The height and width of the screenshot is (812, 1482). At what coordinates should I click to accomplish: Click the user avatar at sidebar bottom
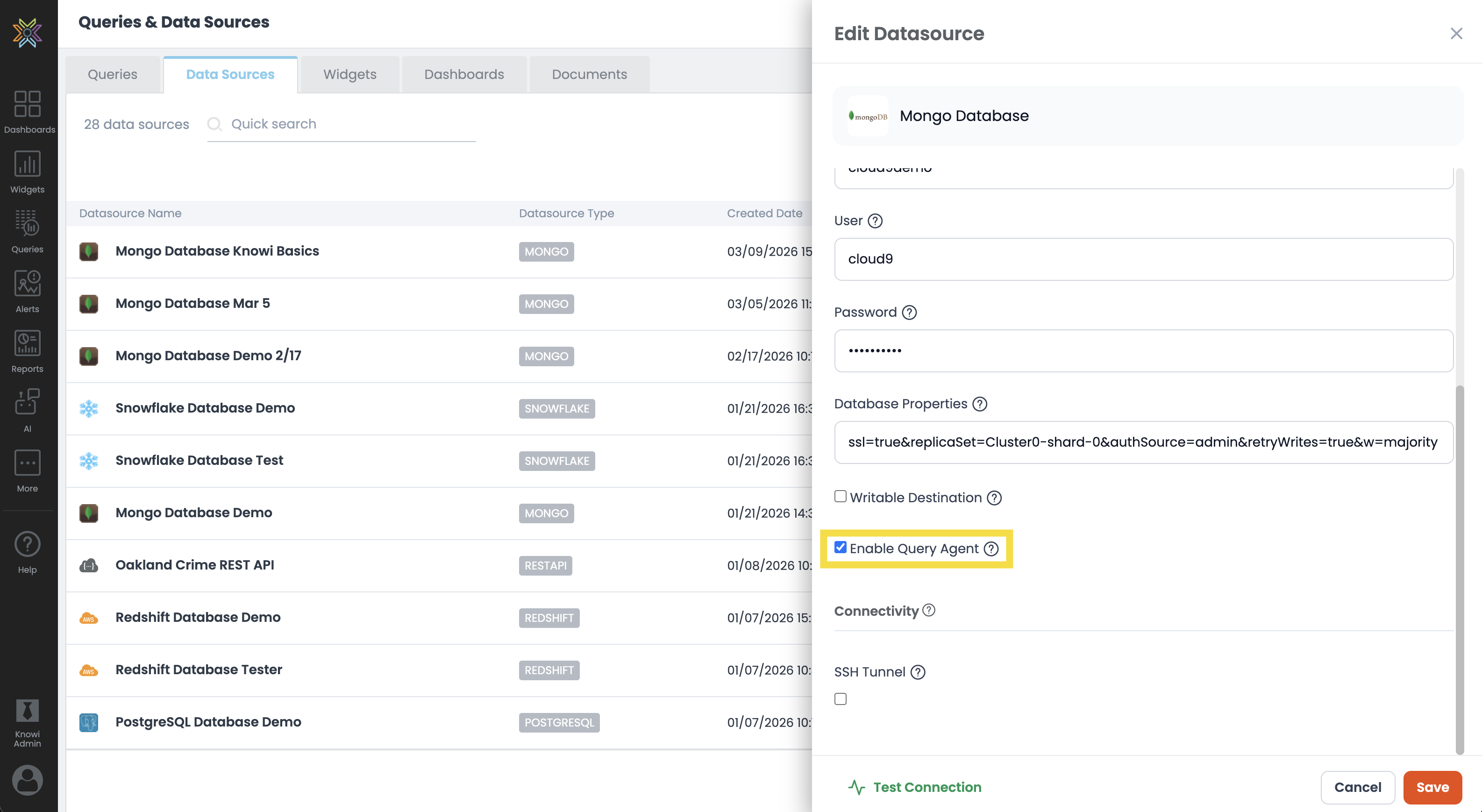coord(27,780)
